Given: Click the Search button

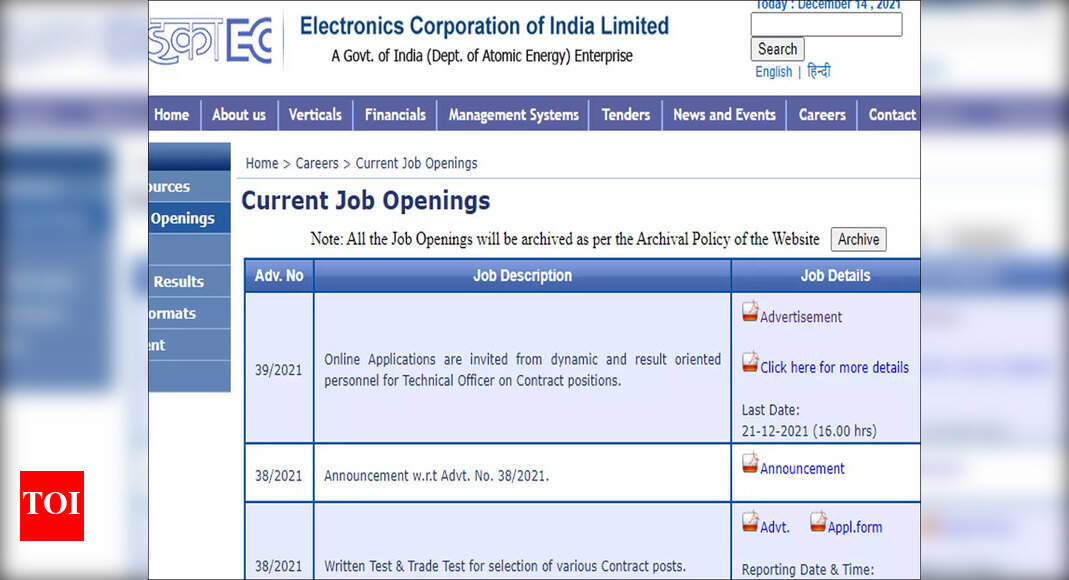Looking at the screenshot, I should [777, 49].
